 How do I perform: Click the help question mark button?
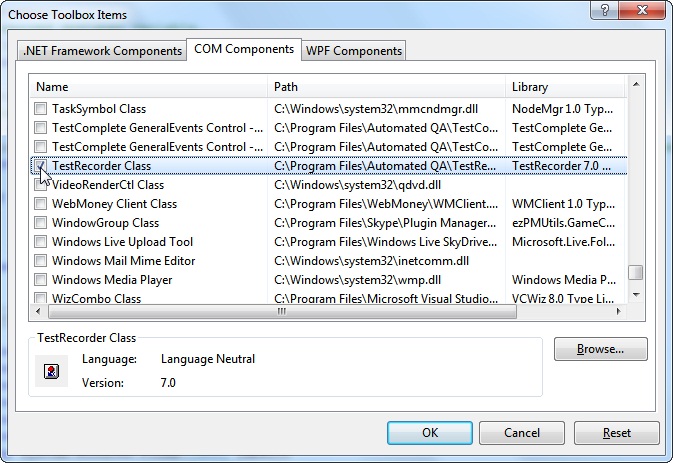click(x=602, y=10)
